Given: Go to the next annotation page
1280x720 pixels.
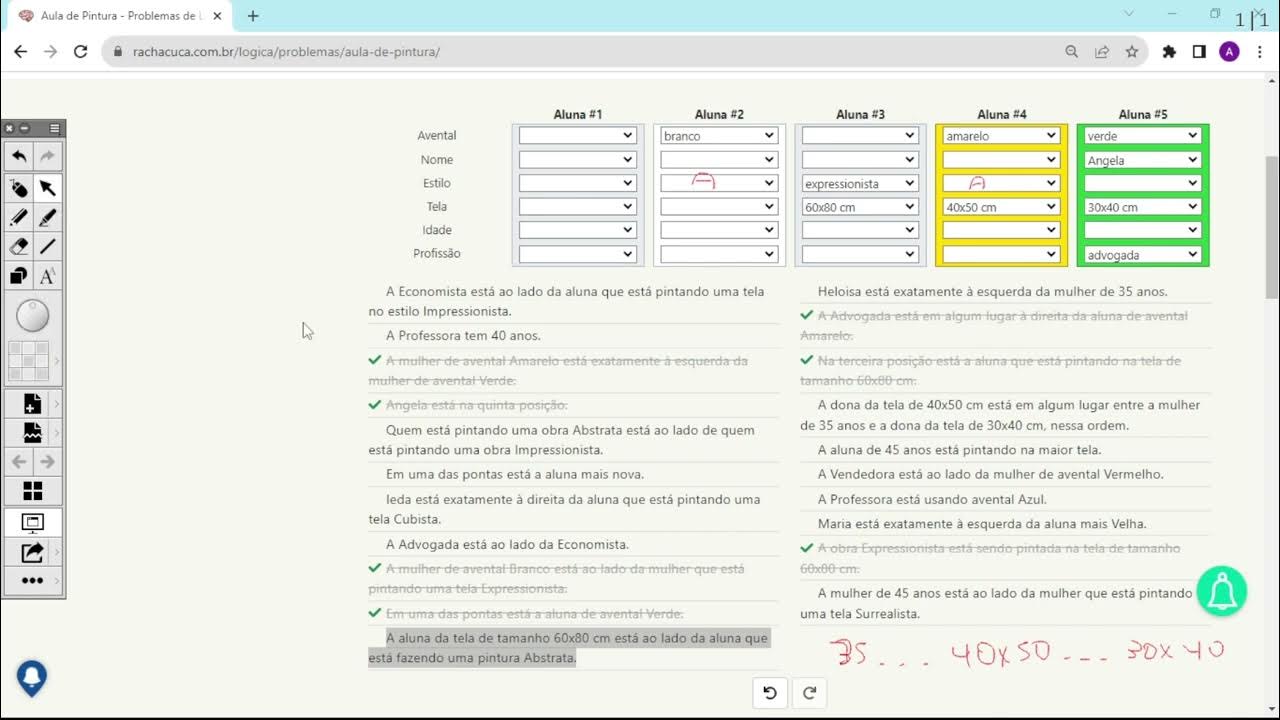Looking at the screenshot, I should point(47,462).
